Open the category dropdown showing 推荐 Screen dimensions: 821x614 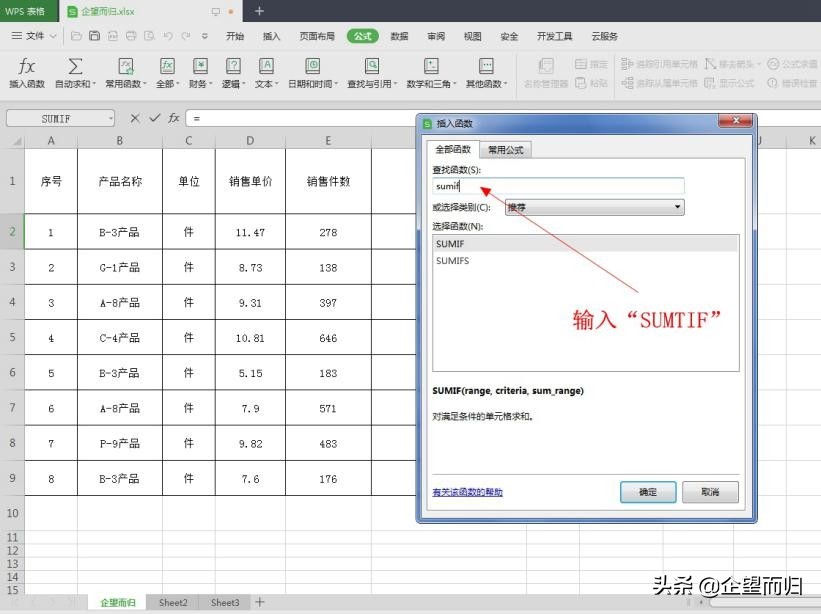click(x=677, y=206)
